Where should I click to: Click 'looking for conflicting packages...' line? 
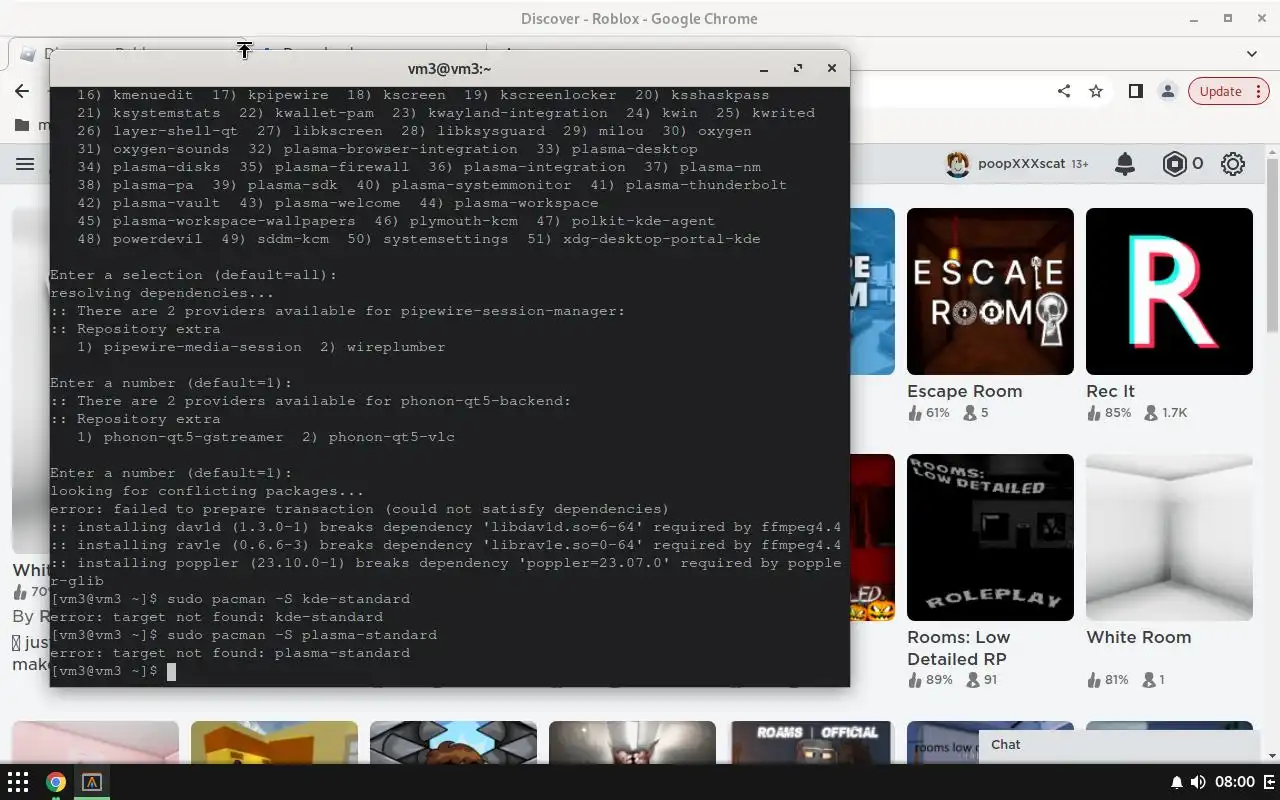click(208, 491)
